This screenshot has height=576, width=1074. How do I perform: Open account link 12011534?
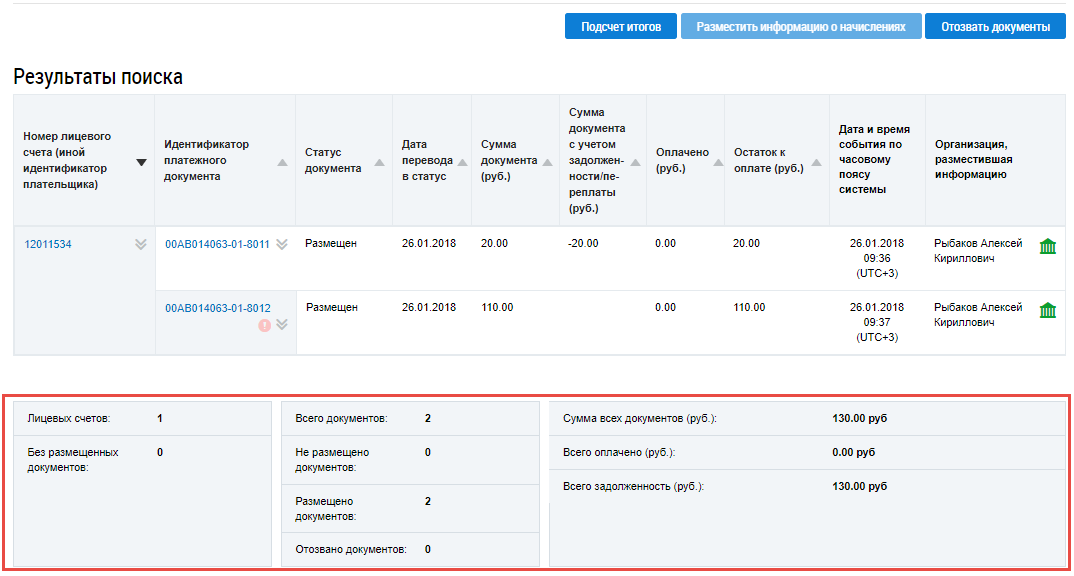pyautogui.click(x=48, y=244)
